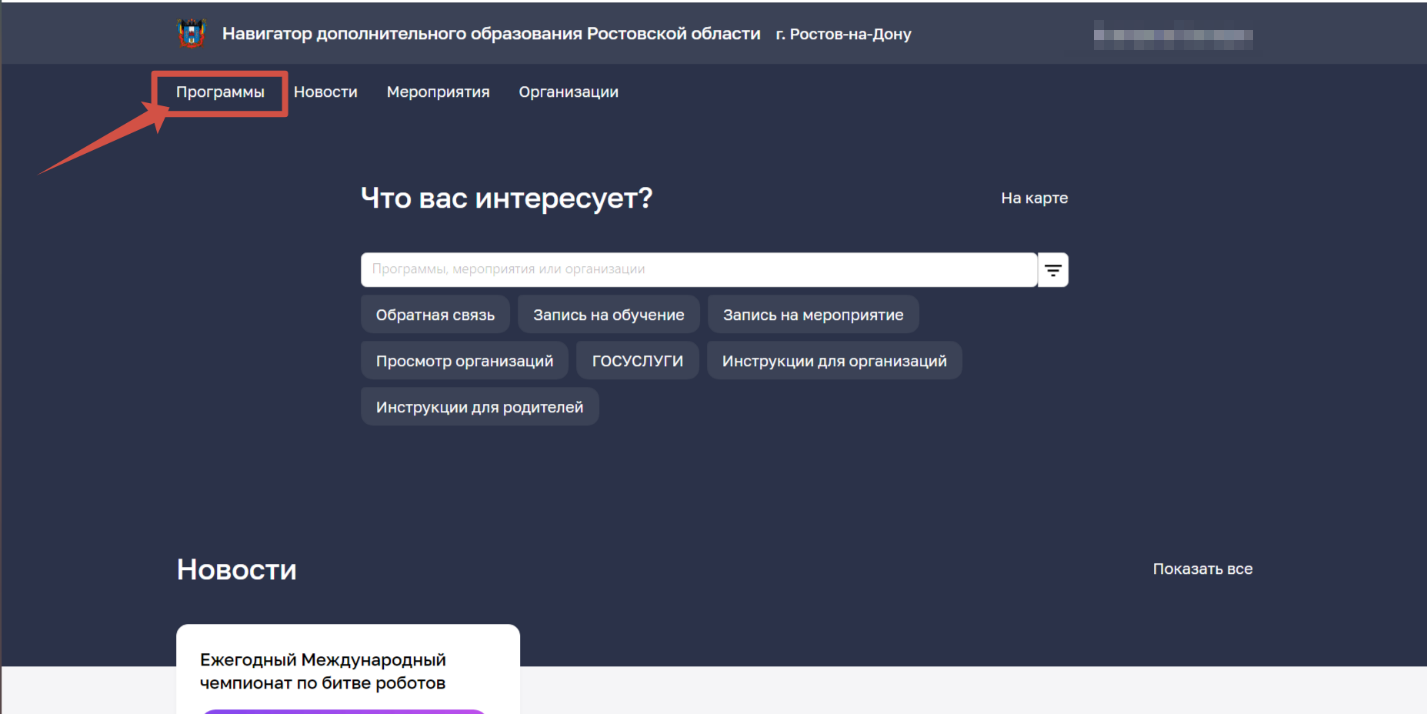Click the Навигатор дополнительного образования site title
Screen dimensions: 1427x714
coord(491,34)
